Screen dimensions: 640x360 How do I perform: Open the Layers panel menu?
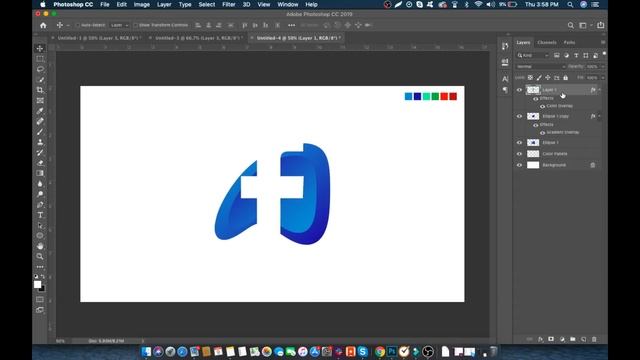pos(602,42)
